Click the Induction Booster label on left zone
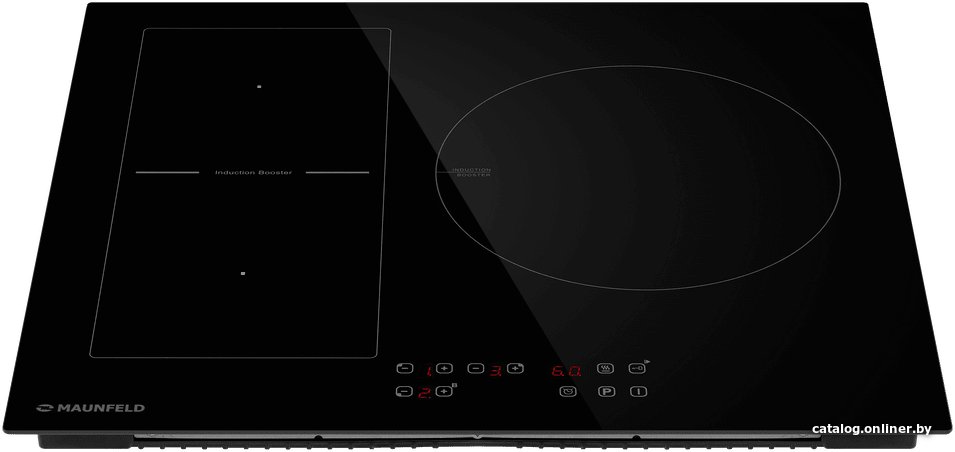The height and width of the screenshot is (452, 955). click(253, 173)
